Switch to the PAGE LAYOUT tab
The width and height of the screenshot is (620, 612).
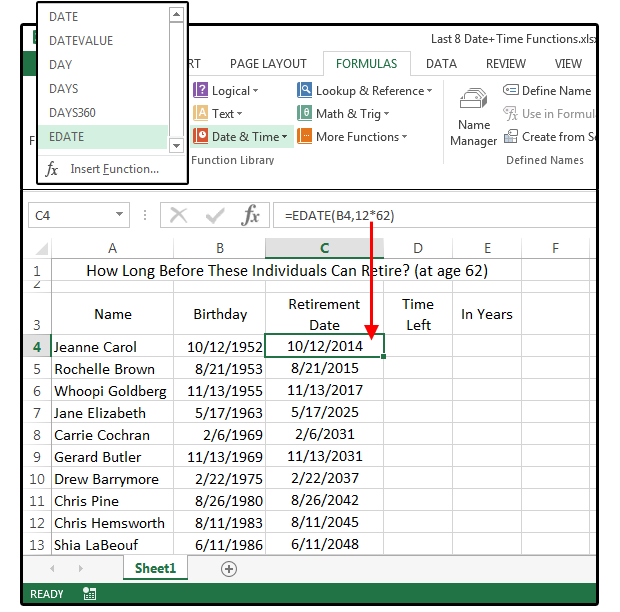(268, 64)
